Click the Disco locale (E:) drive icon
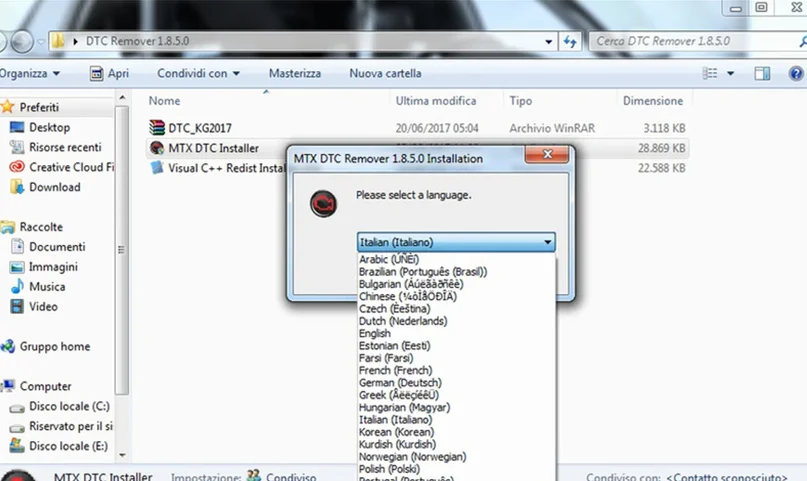807x481 pixels. 17,446
